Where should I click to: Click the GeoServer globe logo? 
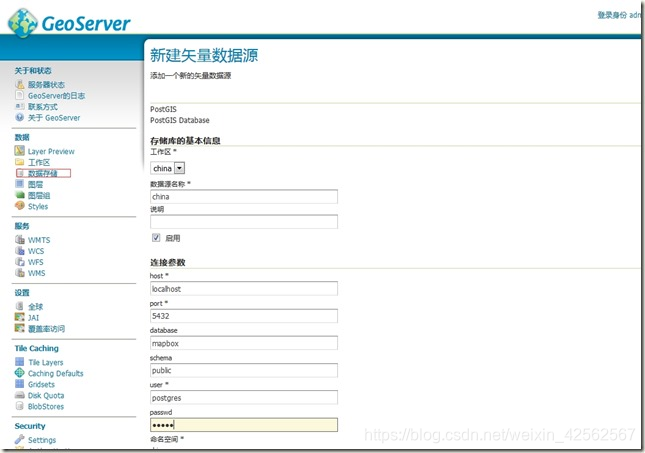22,23
